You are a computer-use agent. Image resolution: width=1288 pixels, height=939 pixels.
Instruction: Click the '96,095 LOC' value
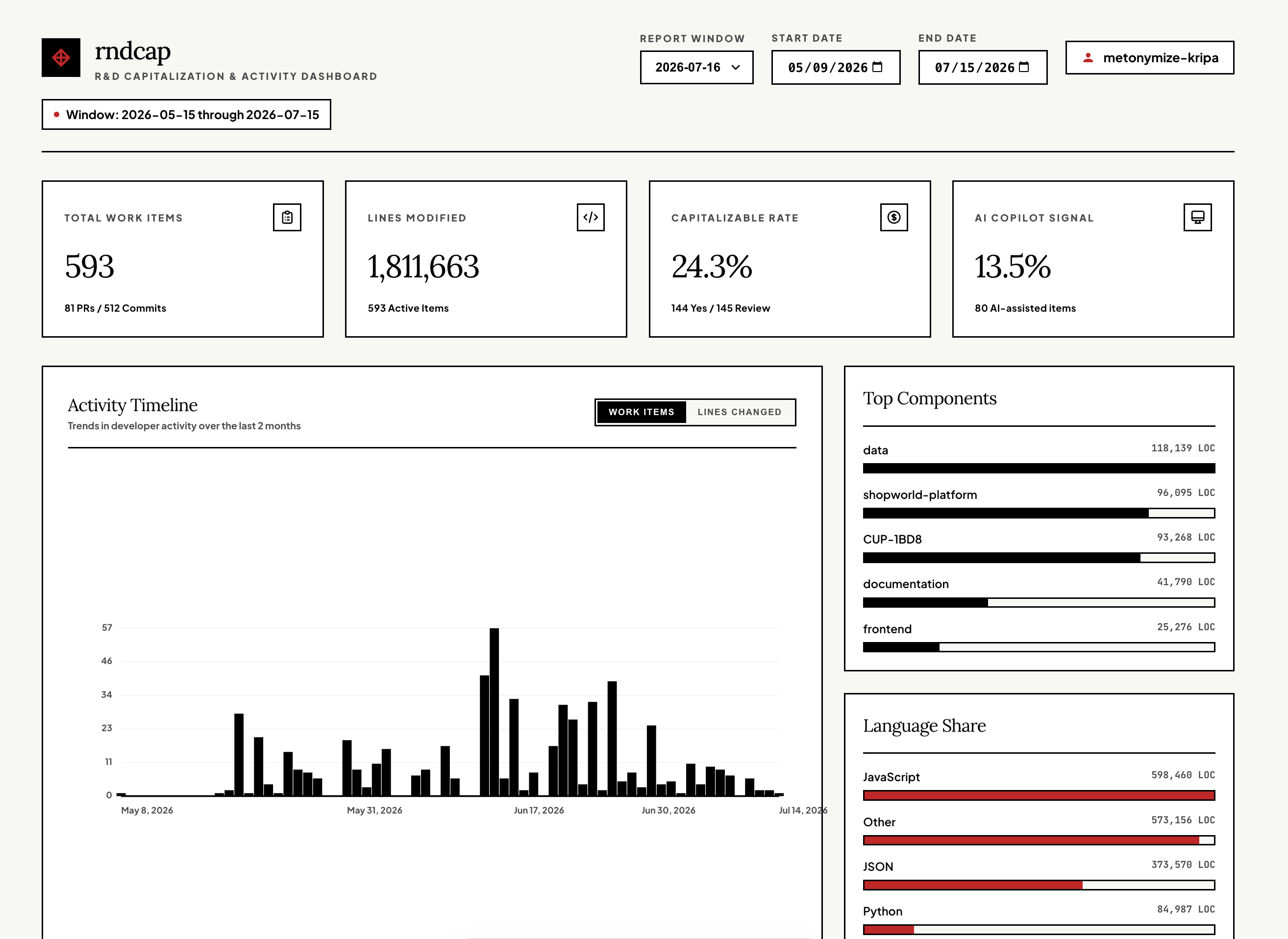1186,493
